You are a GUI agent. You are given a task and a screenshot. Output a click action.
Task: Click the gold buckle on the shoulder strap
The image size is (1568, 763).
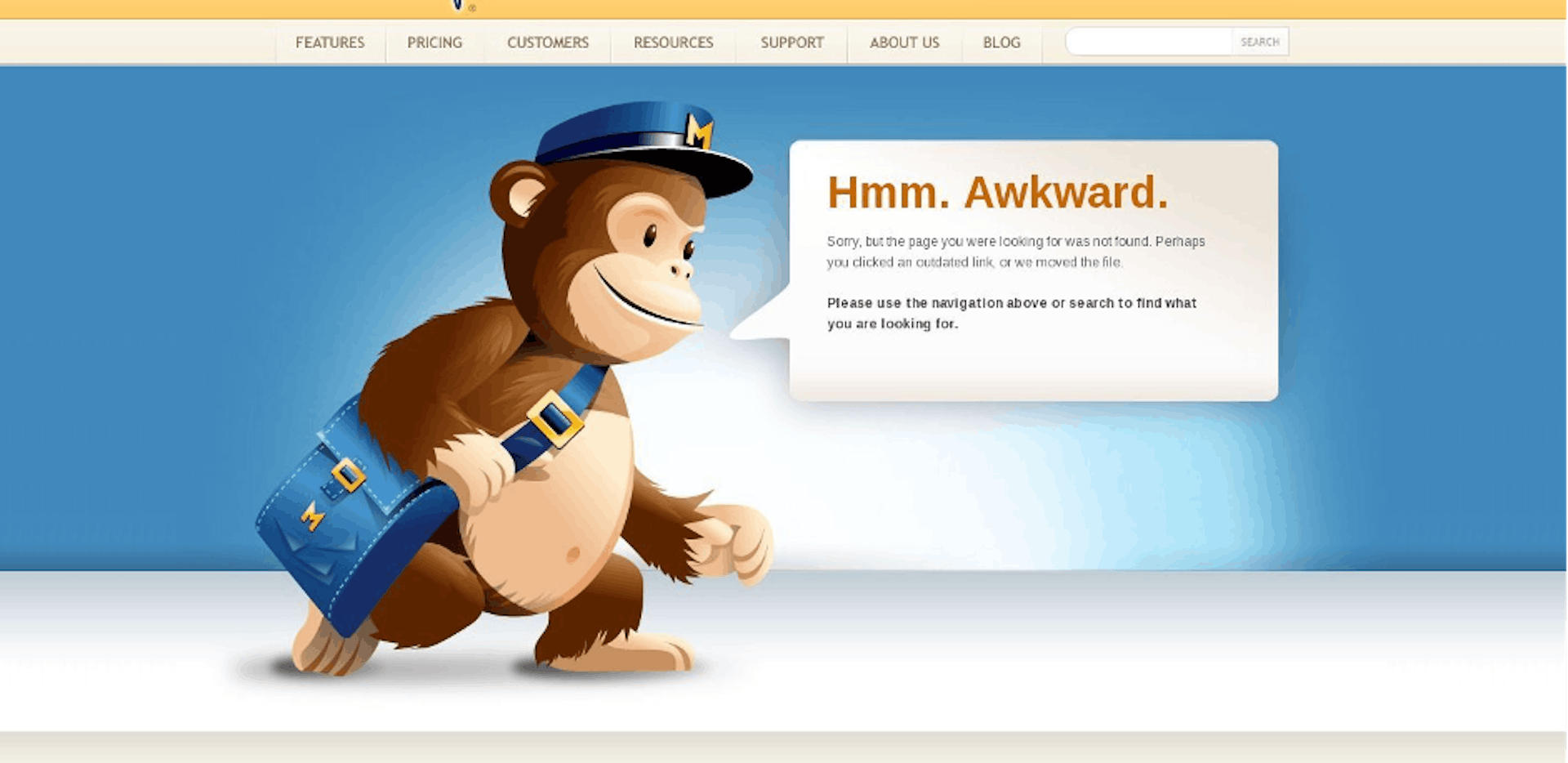[x=555, y=419]
